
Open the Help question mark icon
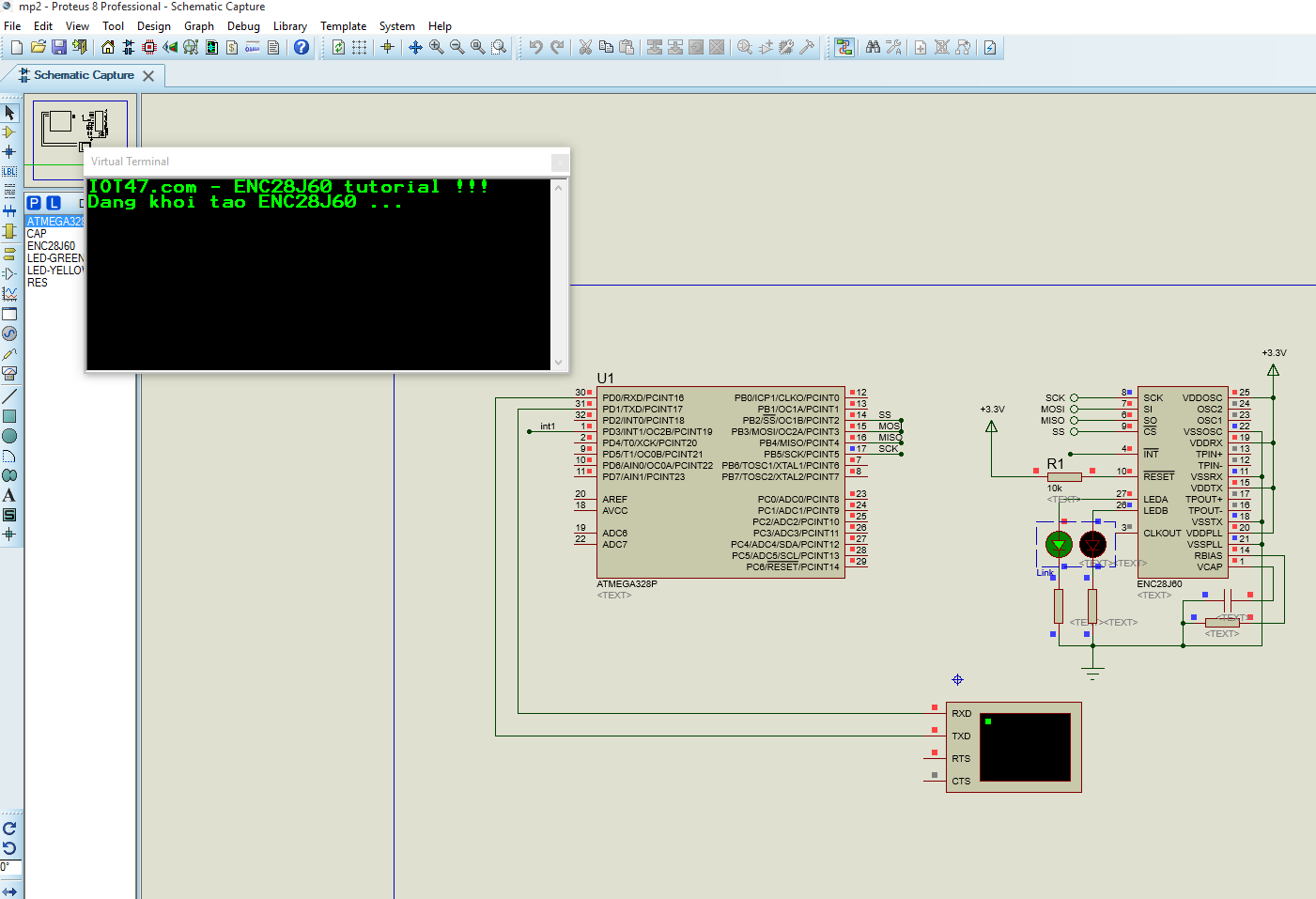click(x=302, y=47)
